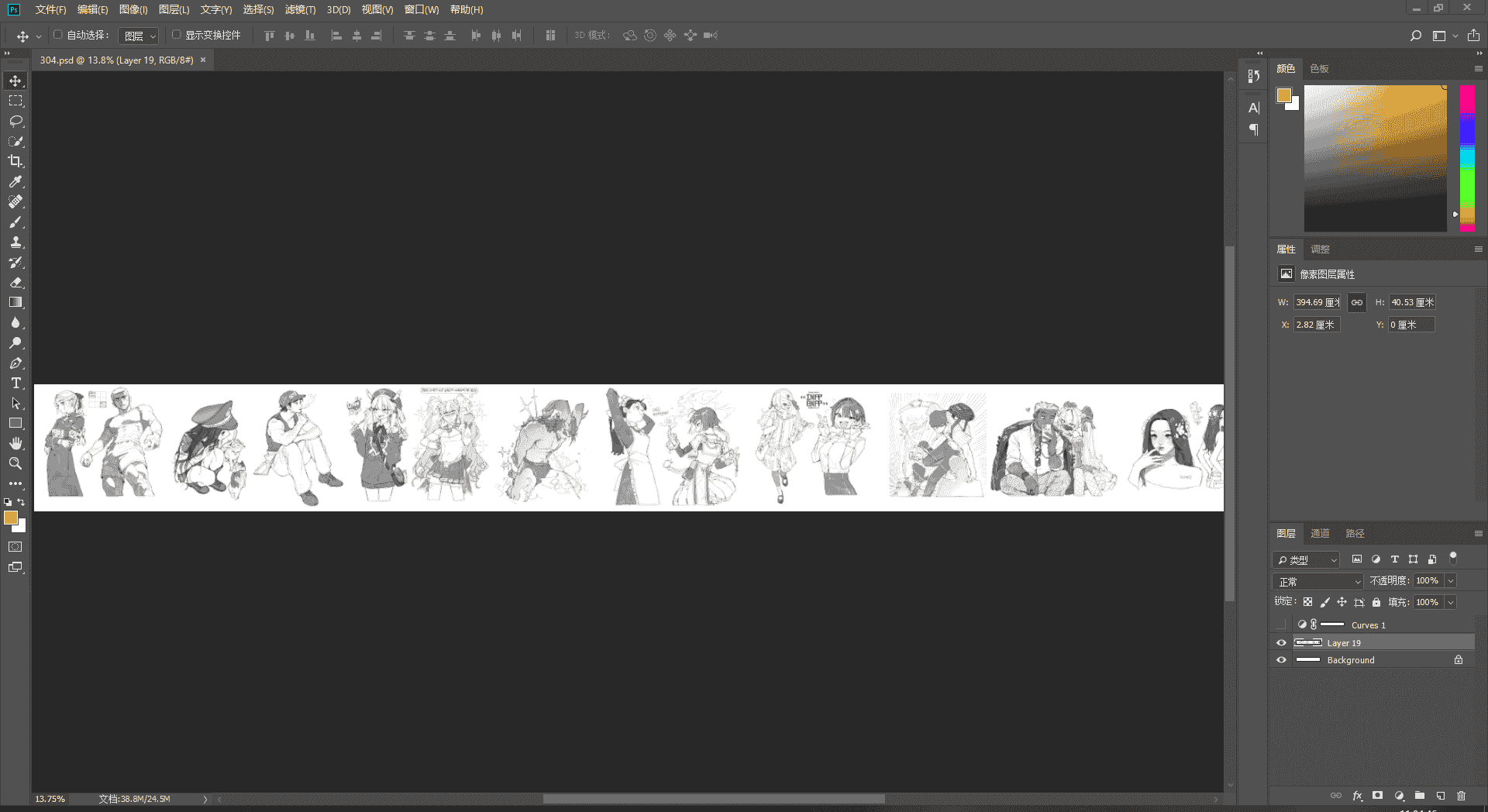Enable show transform controls checkbox
Screen dimensions: 1488x812
click(177, 35)
